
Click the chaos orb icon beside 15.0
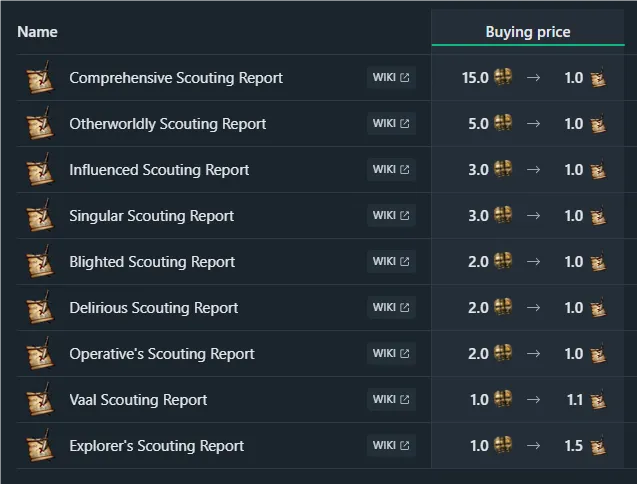click(x=503, y=77)
